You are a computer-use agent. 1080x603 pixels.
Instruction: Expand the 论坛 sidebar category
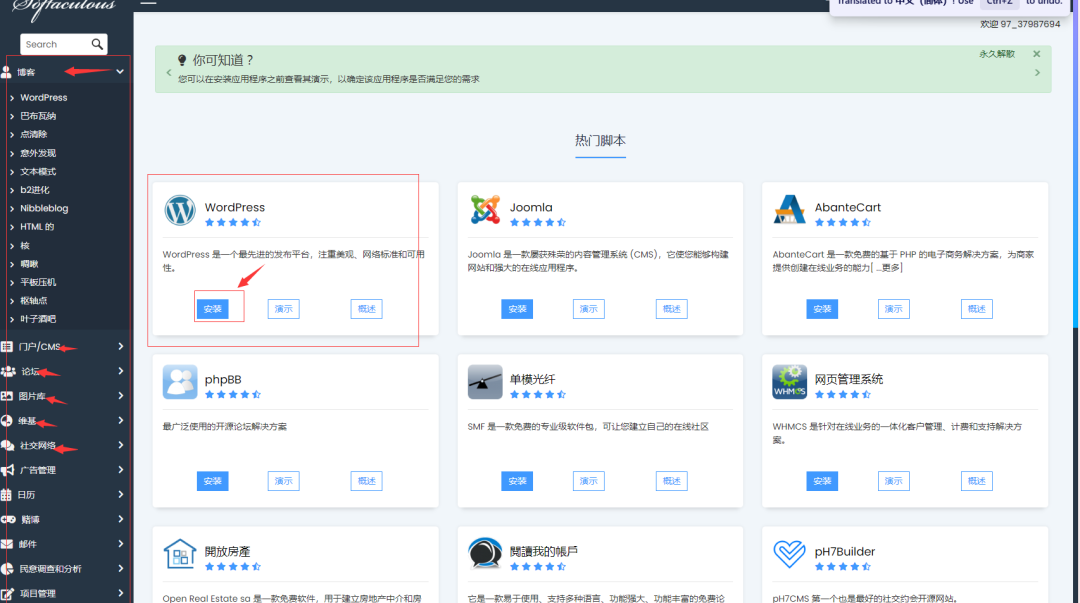[x=120, y=371]
